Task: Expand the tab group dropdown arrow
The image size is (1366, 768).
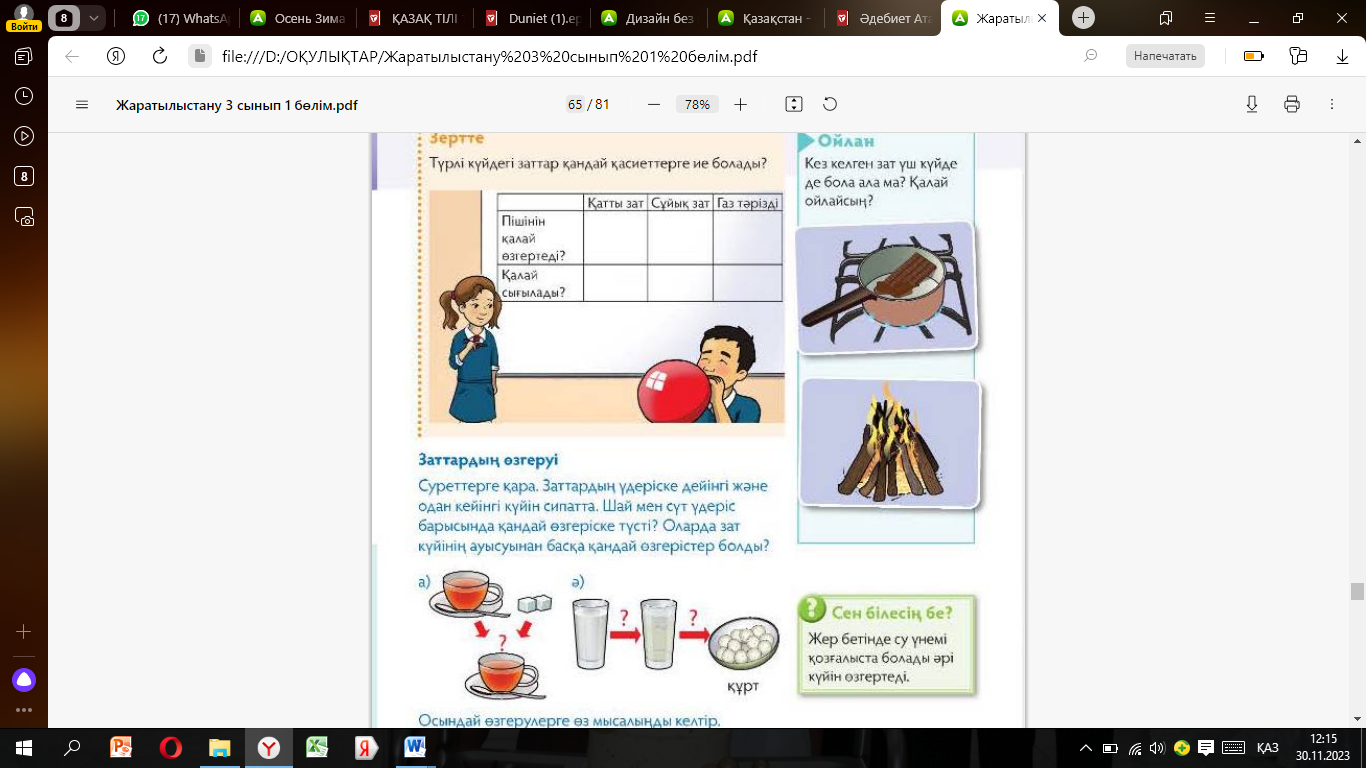Action: pyautogui.click(x=94, y=18)
